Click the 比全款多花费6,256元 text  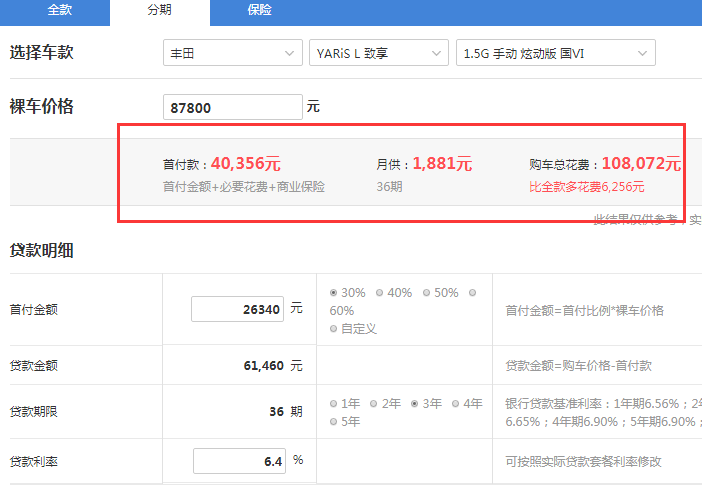(x=586, y=187)
